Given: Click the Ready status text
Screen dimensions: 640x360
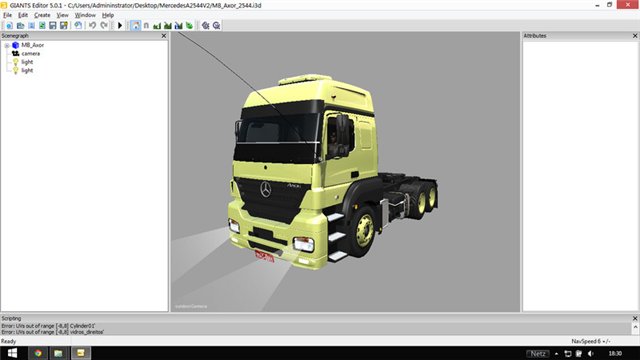Looking at the screenshot, I should click(9, 341).
